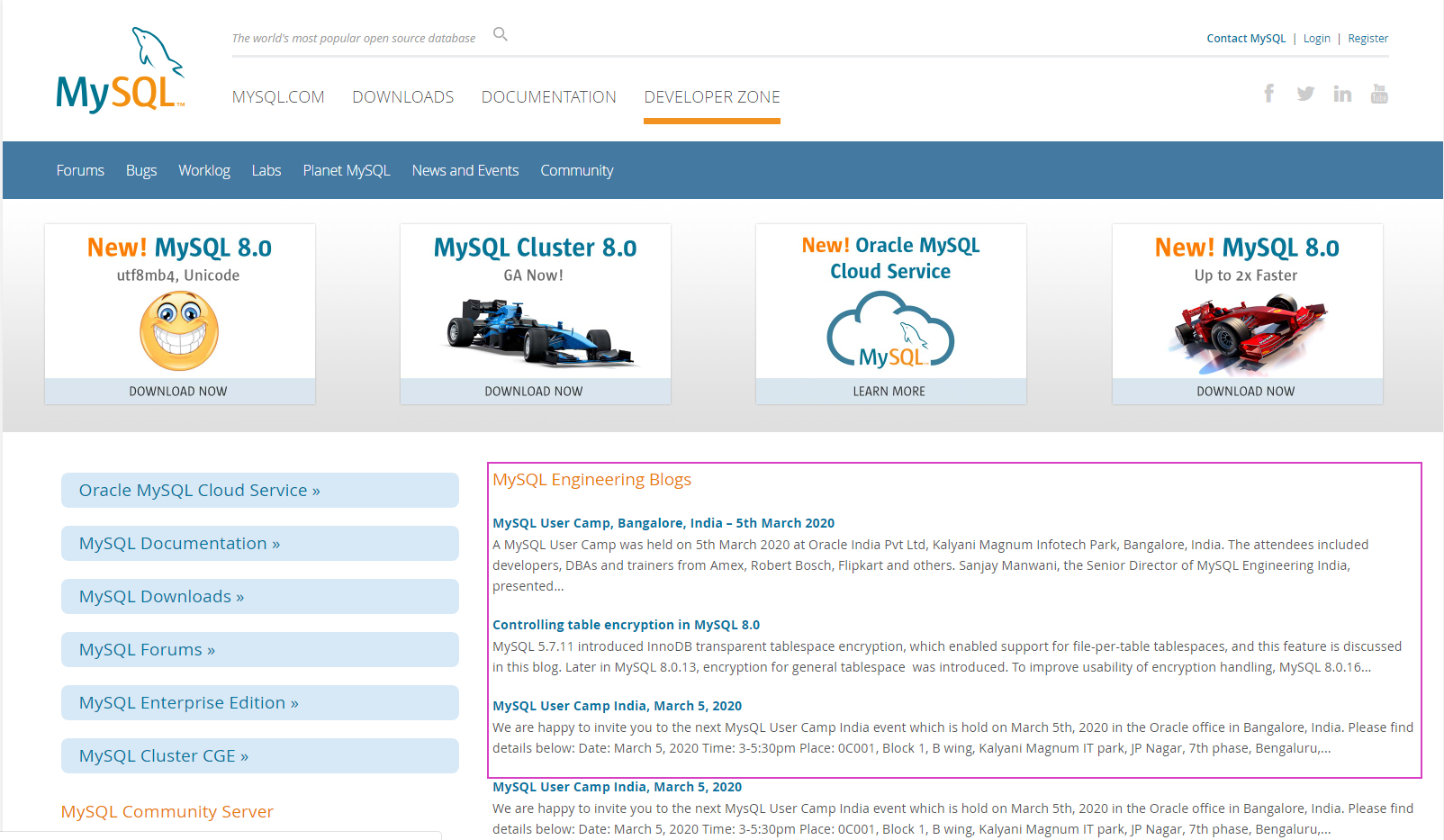The image size is (1444, 840).
Task: Click the Login link
Action: tap(1317, 39)
